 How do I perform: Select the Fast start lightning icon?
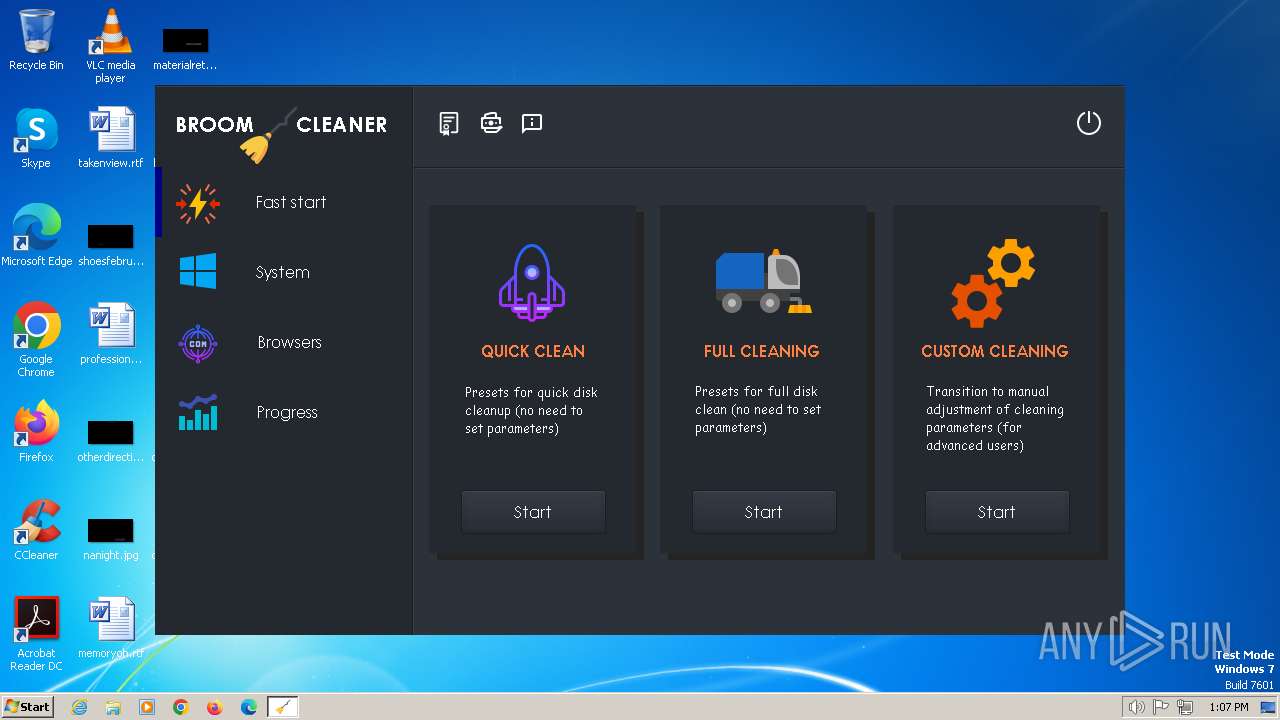(x=198, y=202)
